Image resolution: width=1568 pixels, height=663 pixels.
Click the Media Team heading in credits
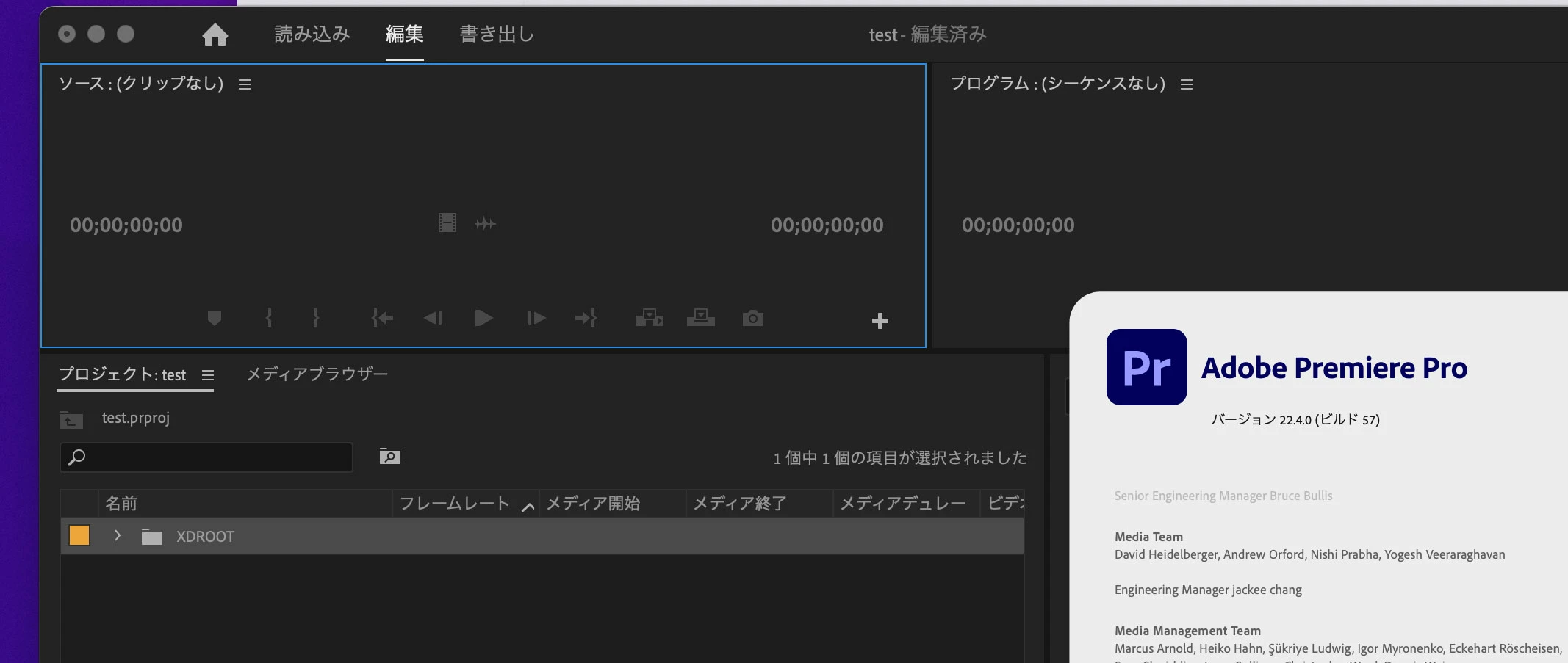pos(1148,537)
